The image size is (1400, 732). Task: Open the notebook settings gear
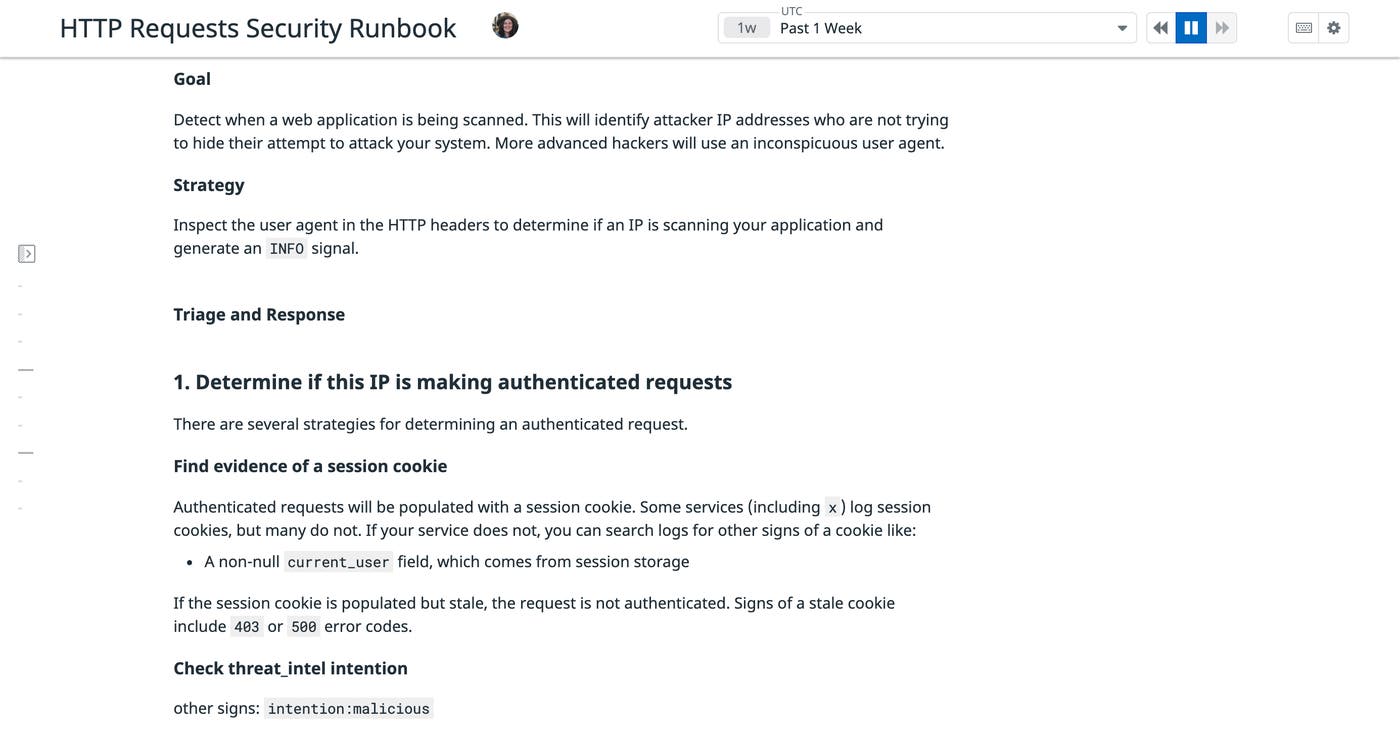pos(1334,27)
